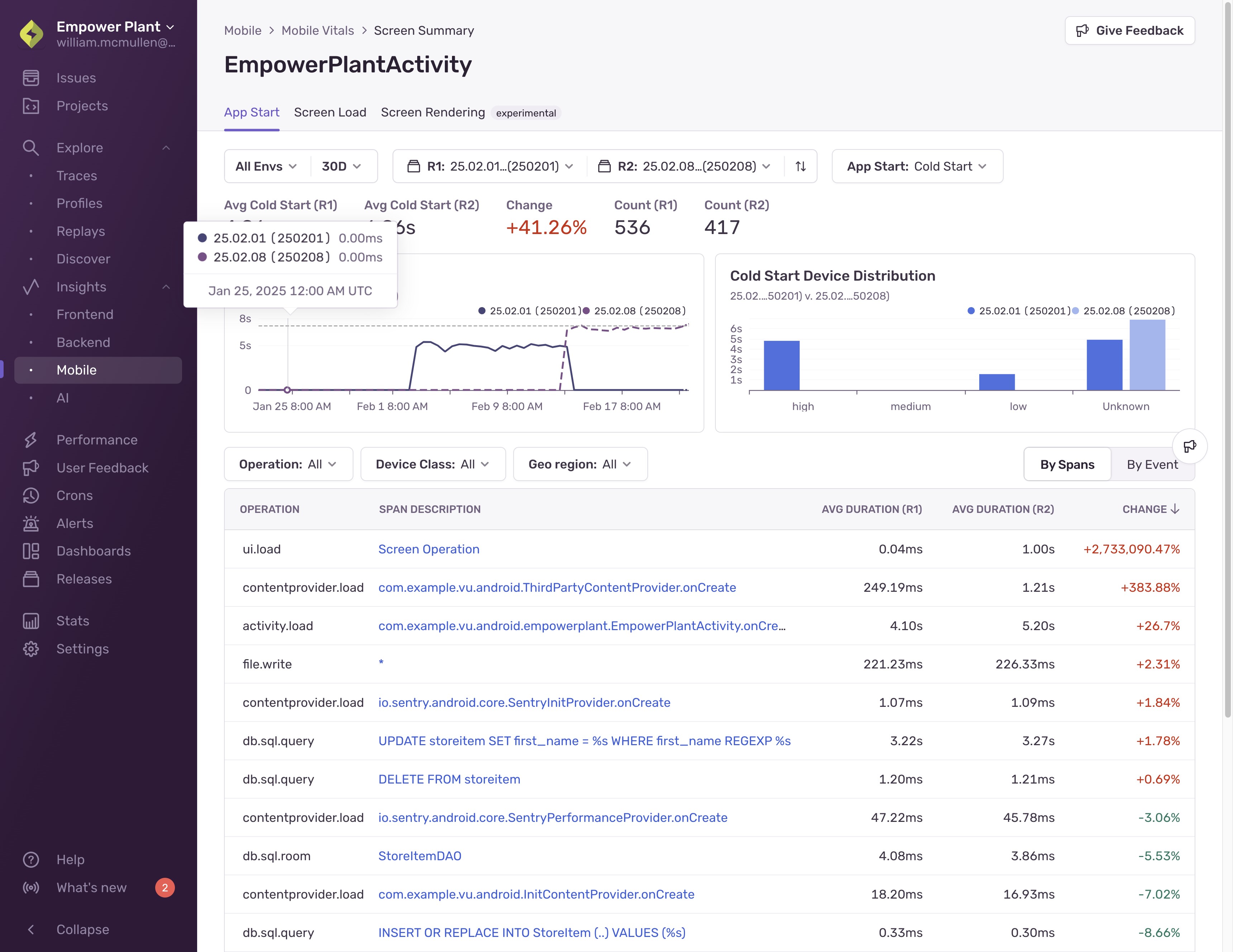Switch table view to By Spans
Viewport: 1233px width, 952px height.
point(1067,464)
